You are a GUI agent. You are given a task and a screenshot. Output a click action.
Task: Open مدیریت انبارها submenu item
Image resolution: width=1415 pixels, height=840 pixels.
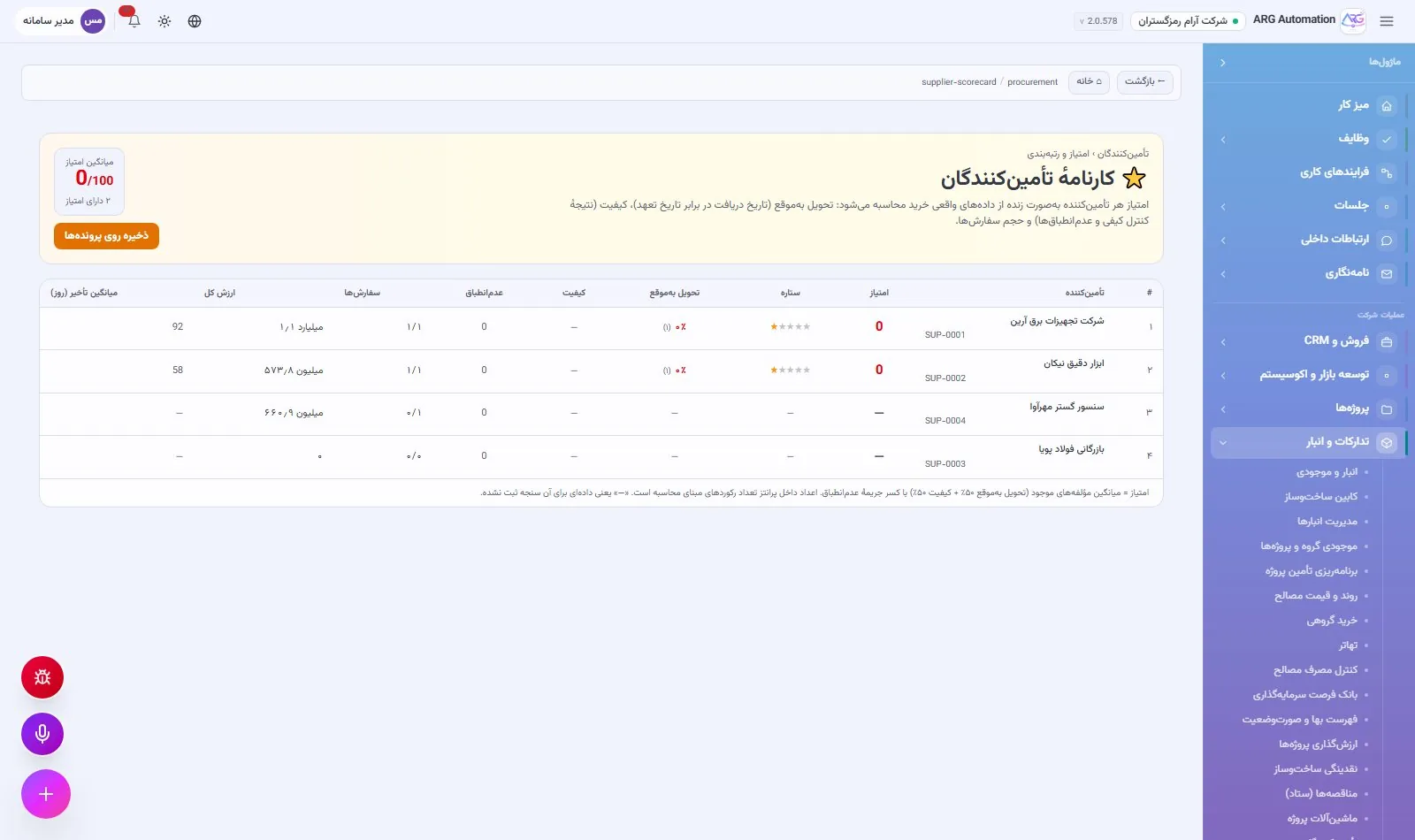1327,522
